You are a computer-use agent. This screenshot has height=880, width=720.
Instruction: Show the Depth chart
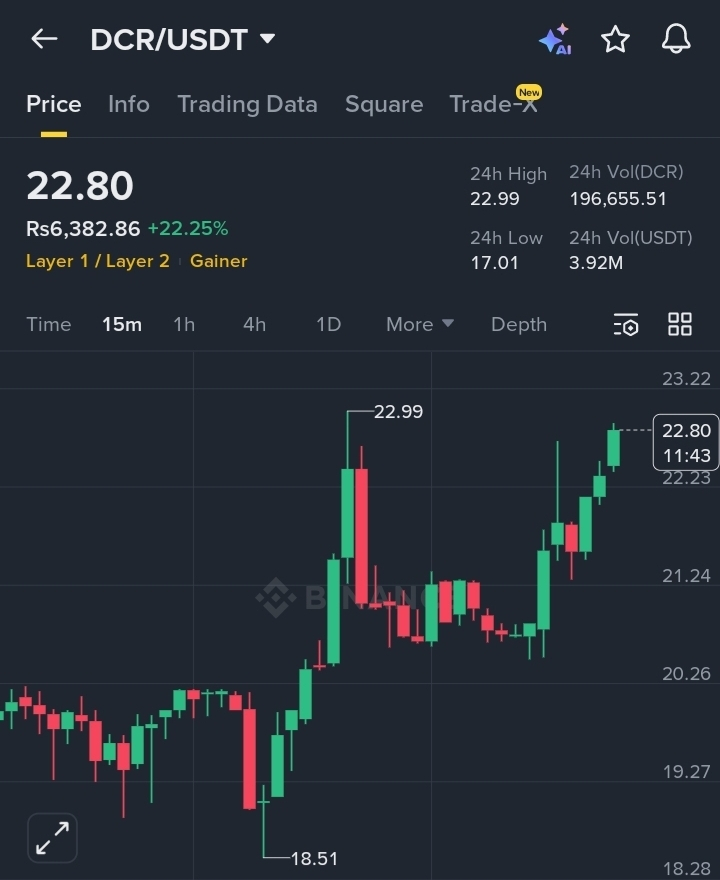pyautogui.click(x=519, y=324)
